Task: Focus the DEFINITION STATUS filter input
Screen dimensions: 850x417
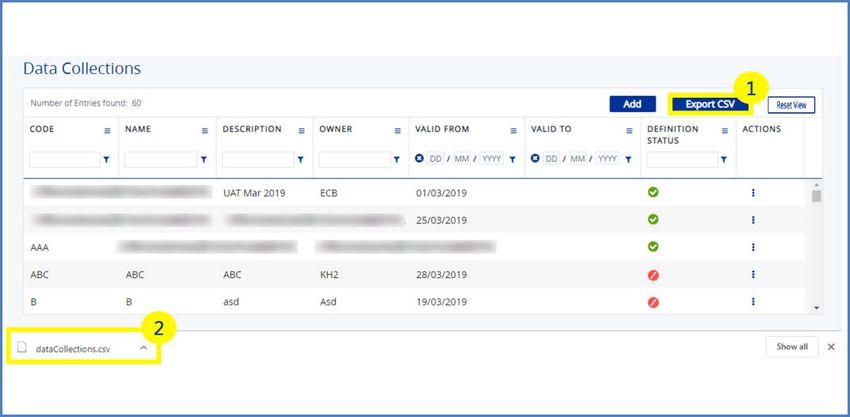Action: pyautogui.click(x=682, y=159)
